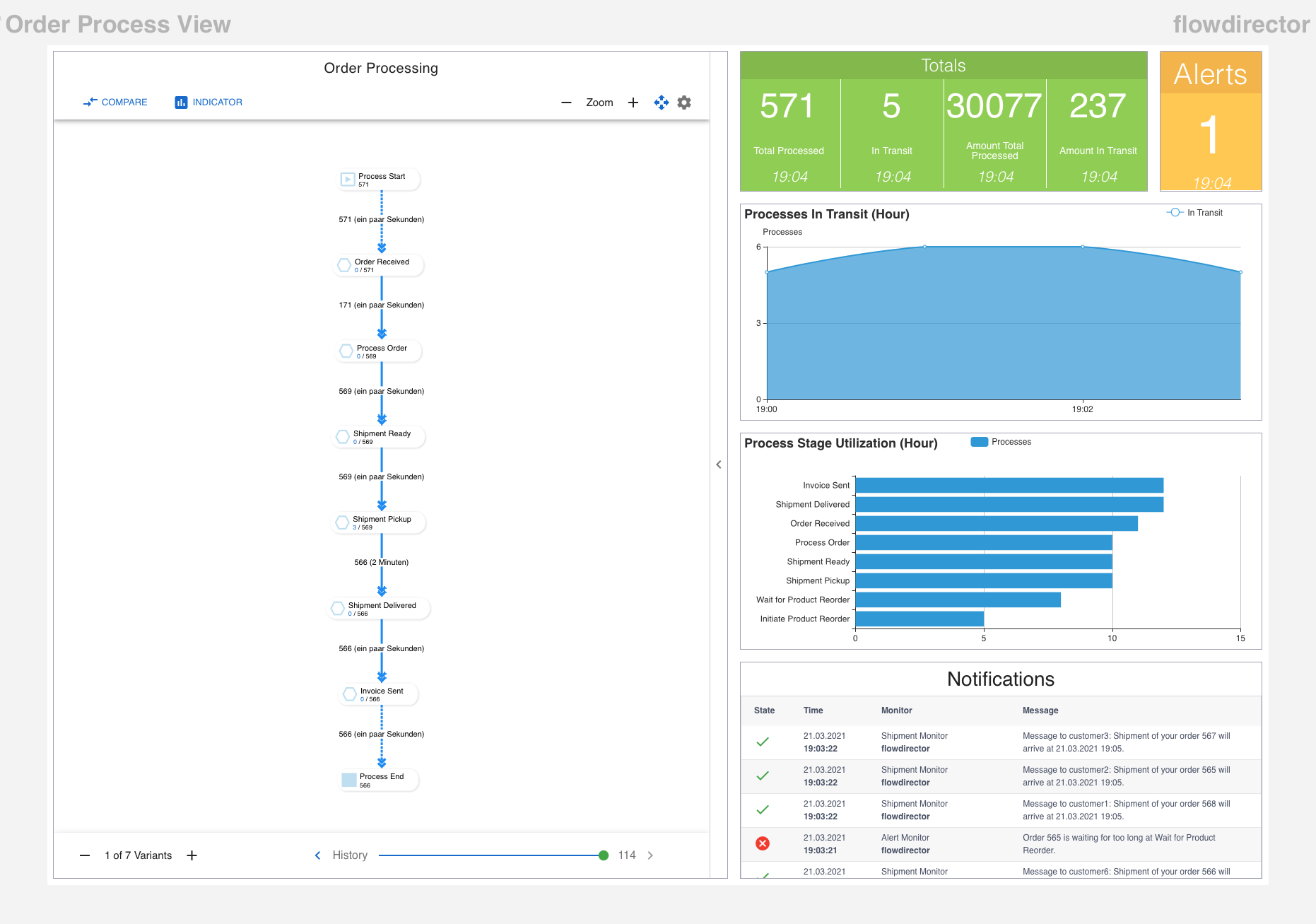Step history back with left chevron
The image size is (1316, 924).
pyautogui.click(x=317, y=855)
